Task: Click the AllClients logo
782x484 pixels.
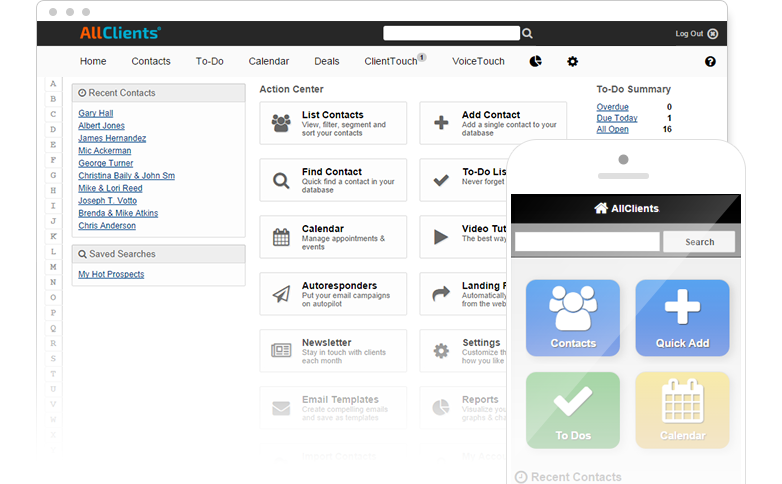Action: point(120,33)
